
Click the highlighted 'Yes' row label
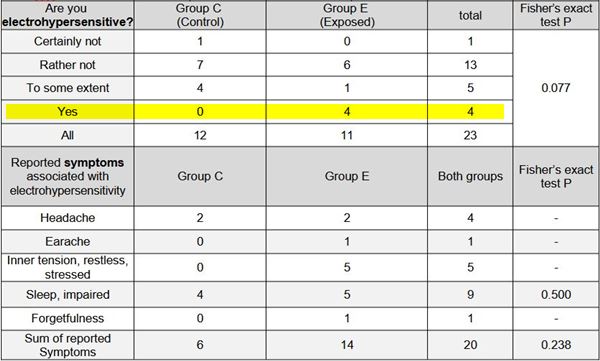pyautogui.click(x=67, y=112)
